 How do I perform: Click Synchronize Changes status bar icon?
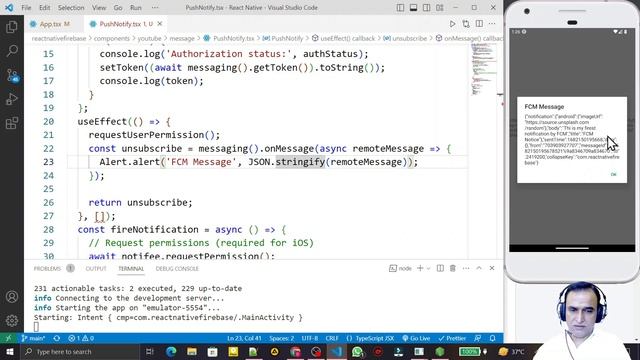(x=57, y=338)
